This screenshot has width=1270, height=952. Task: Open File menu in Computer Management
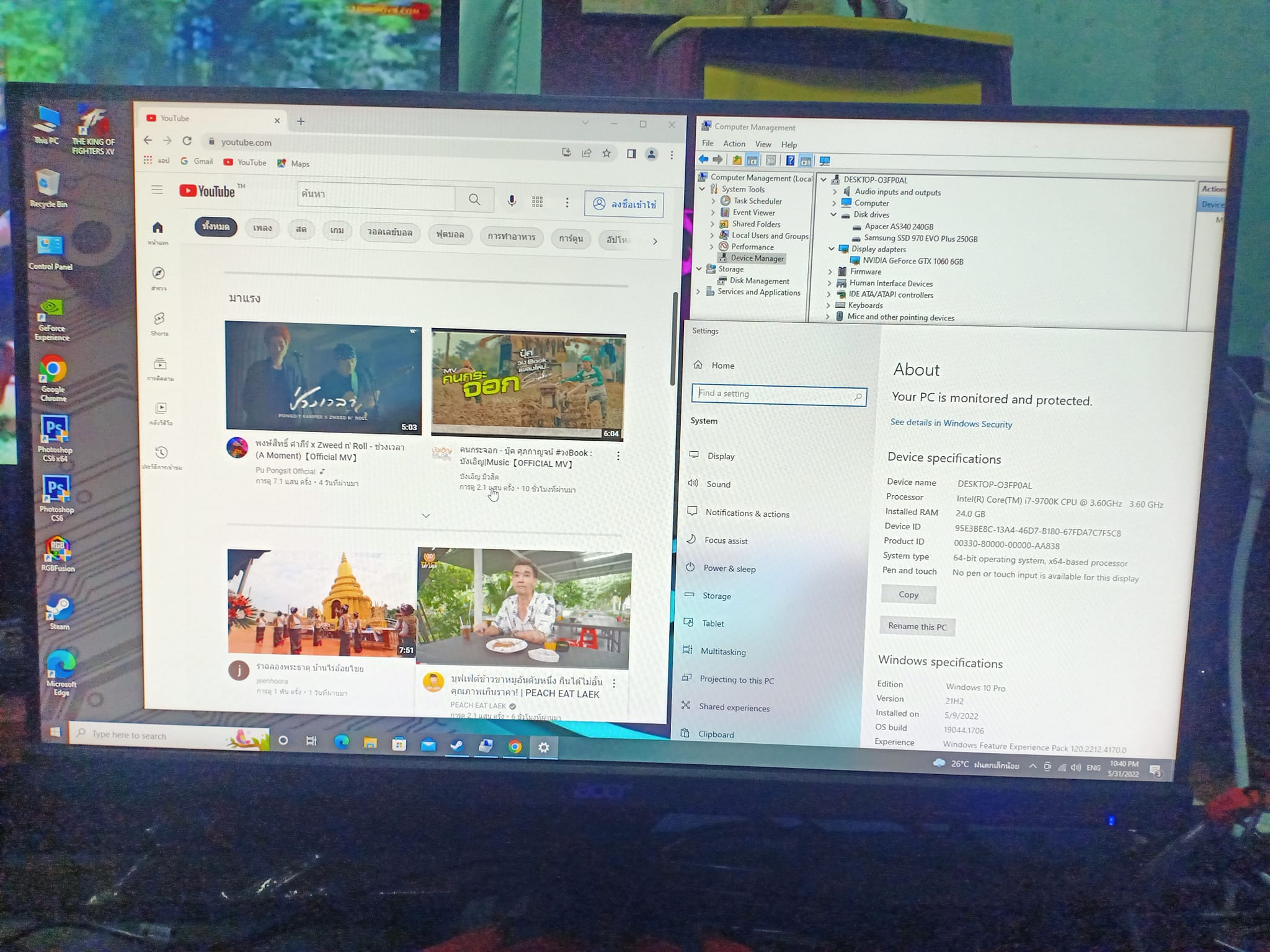(x=708, y=143)
